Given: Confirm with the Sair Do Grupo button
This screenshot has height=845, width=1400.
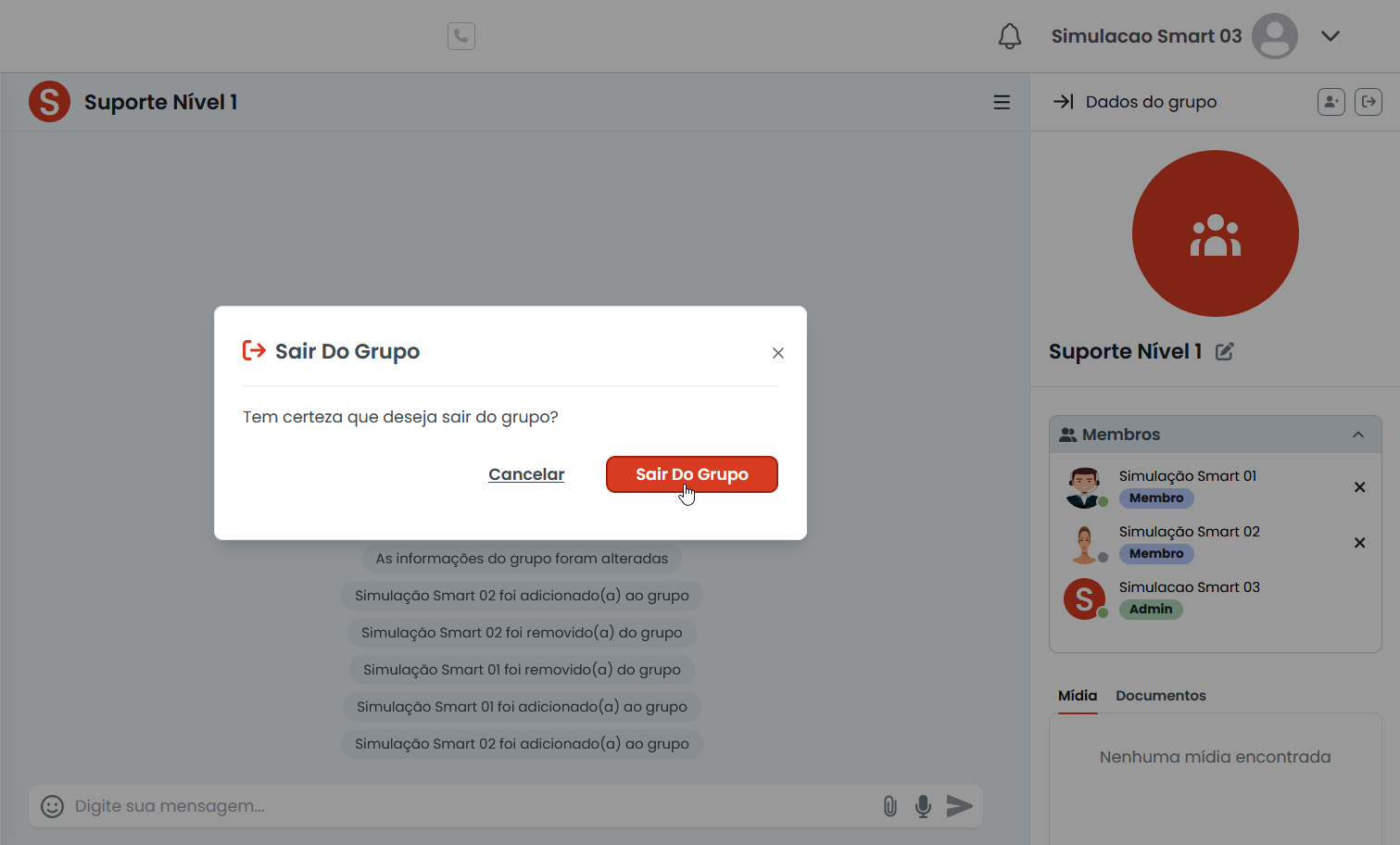Looking at the screenshot, I should [691, 474].
